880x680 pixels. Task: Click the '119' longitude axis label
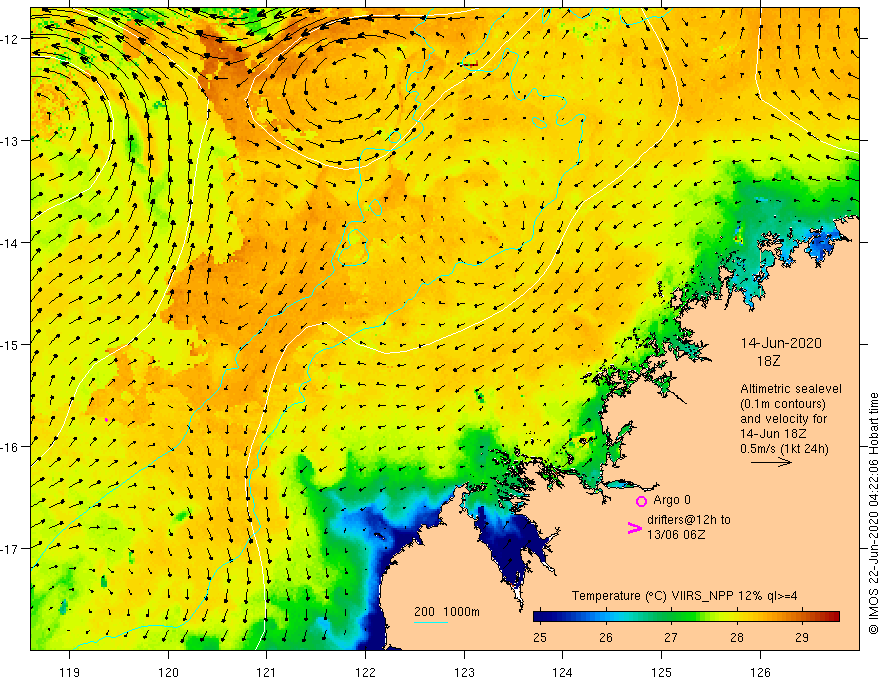70,672
